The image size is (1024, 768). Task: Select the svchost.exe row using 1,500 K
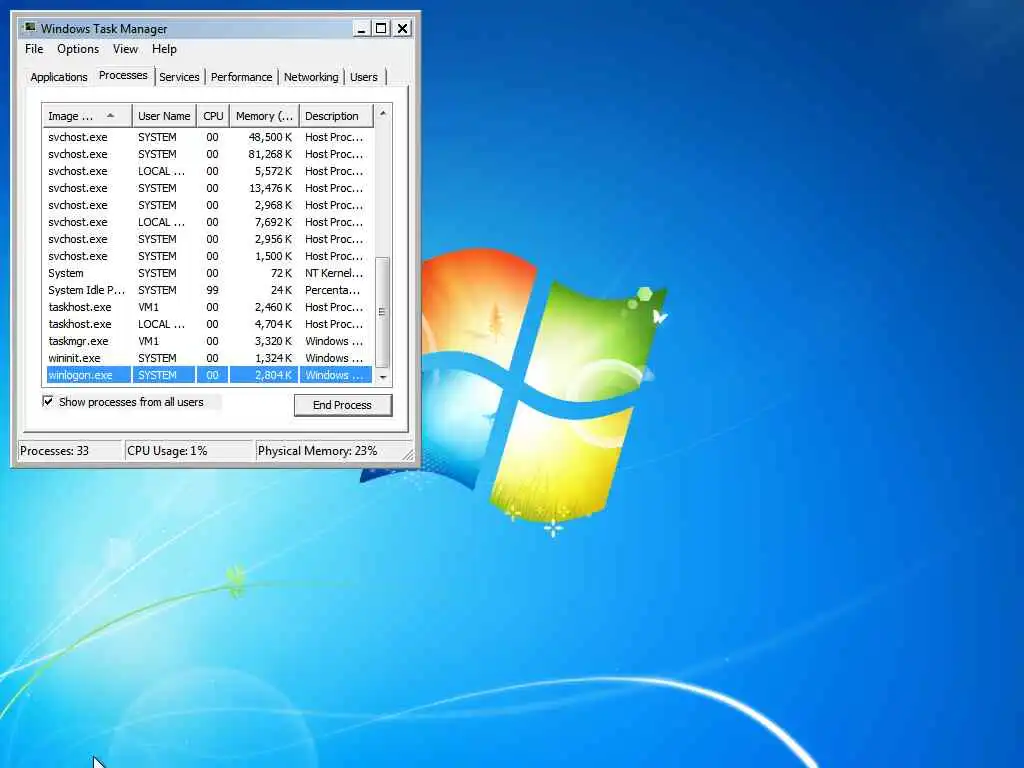point(209,256)
